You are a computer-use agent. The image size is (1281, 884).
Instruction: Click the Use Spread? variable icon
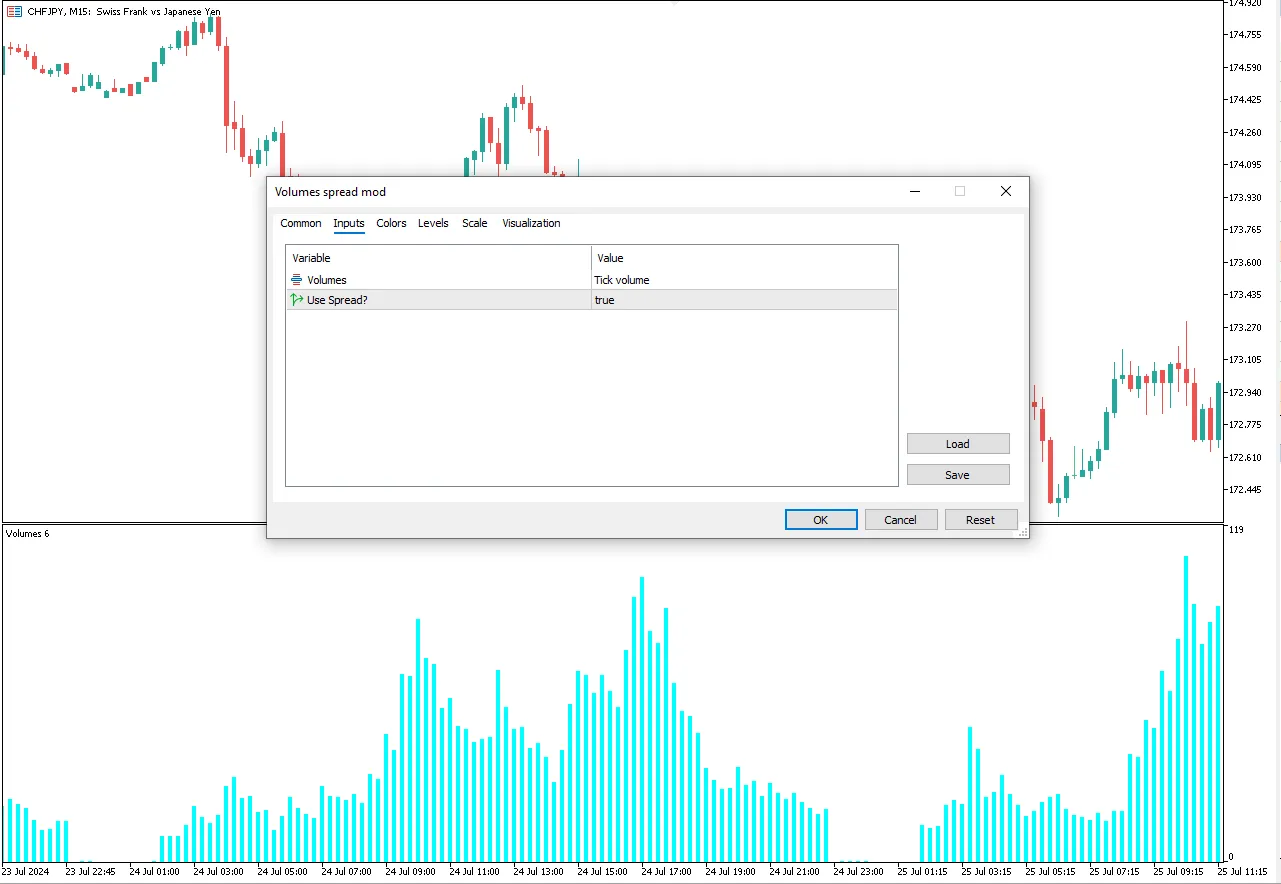point(296,300)
